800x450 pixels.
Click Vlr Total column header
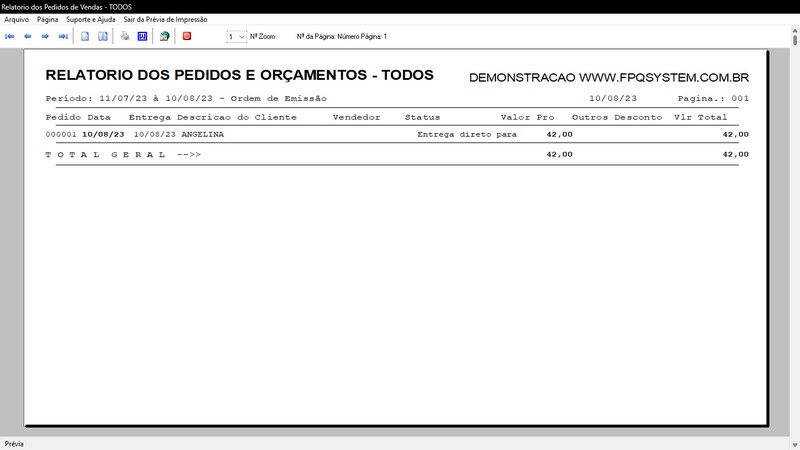point(701,117)
